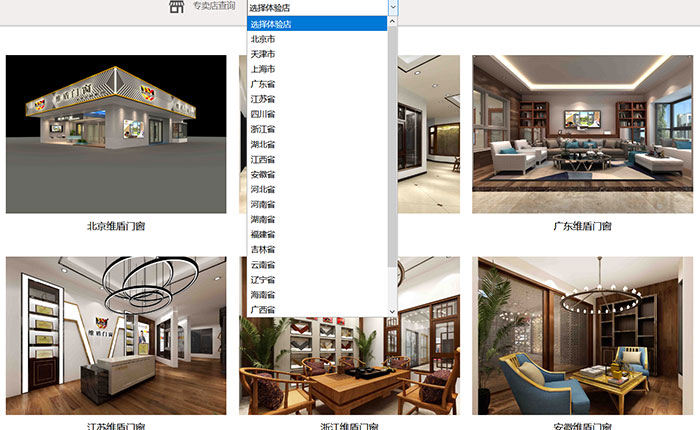The height and width of the screenshot is (430, 700).
Task: Click the dropdown list scroll down arrow
Action: point(392,312)
